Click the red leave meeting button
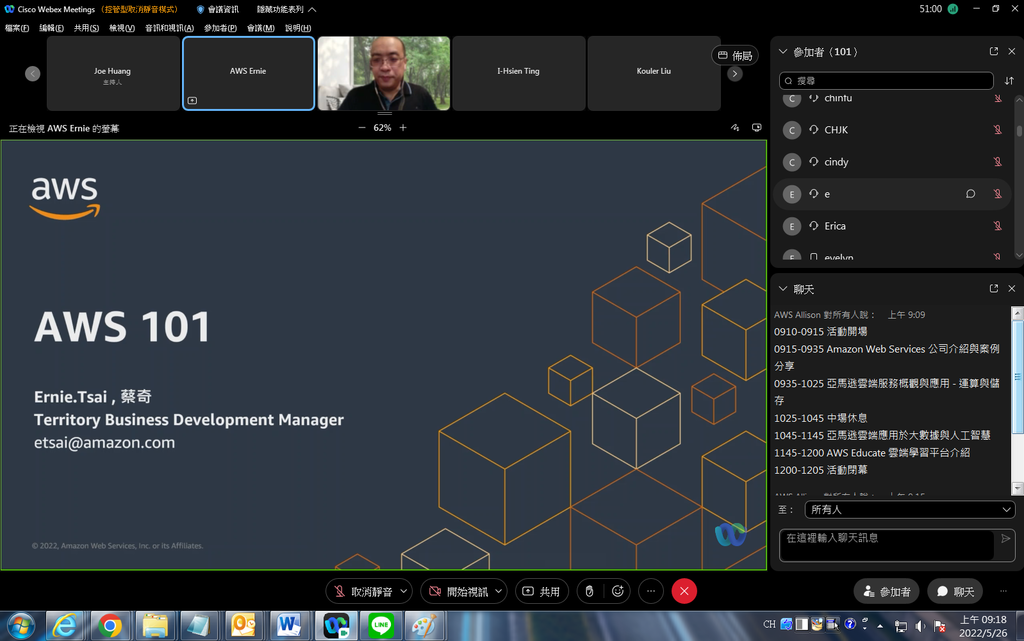Image resolution: width=1024 pixels, height=641 pixels. click(x=684, y=591)
